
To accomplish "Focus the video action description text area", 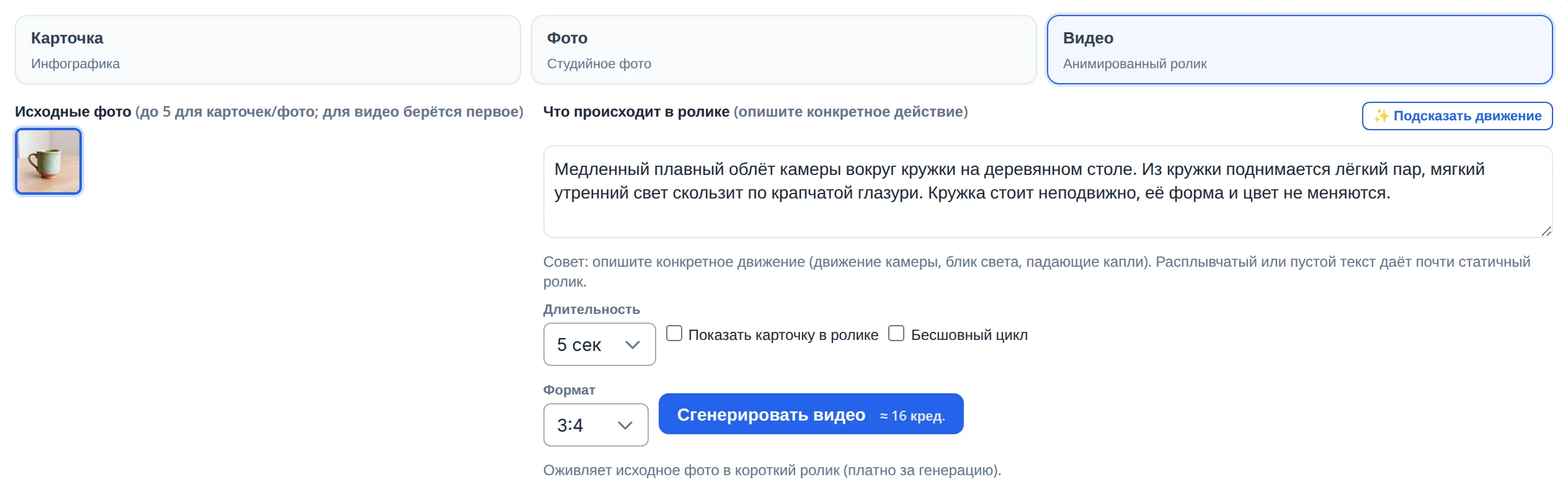I will (x=1048, y=192).
